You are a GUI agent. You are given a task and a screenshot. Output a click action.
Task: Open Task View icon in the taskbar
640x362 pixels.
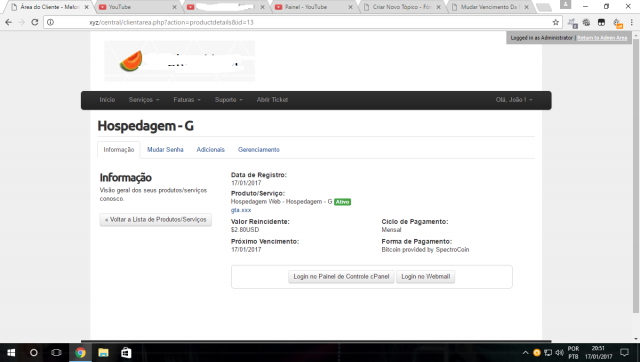pyautogui.click(x=56, y=353)
